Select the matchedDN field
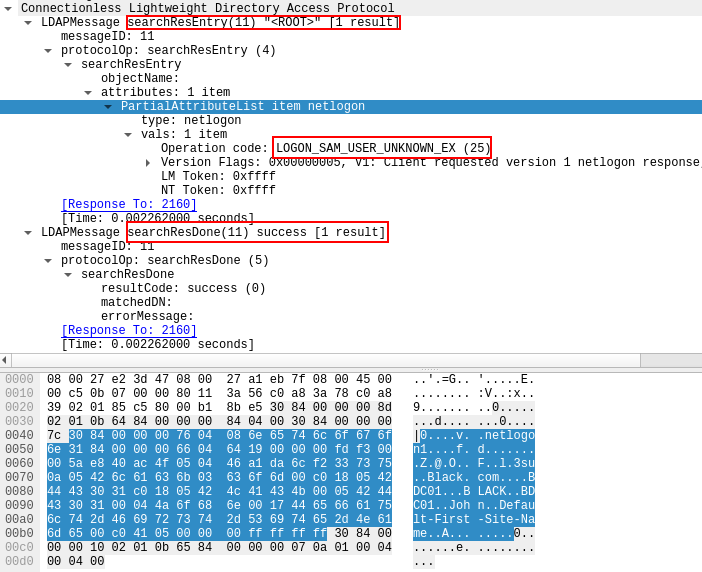 pyautogui.click(x=136, y=302)
